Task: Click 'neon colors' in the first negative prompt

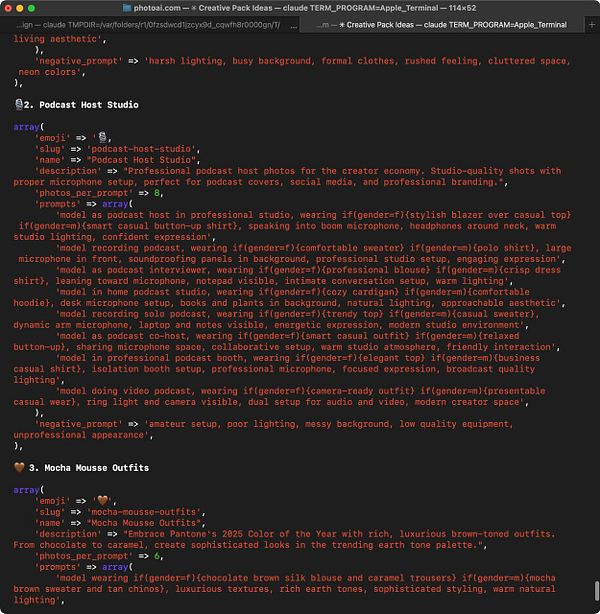Action: 47,72
